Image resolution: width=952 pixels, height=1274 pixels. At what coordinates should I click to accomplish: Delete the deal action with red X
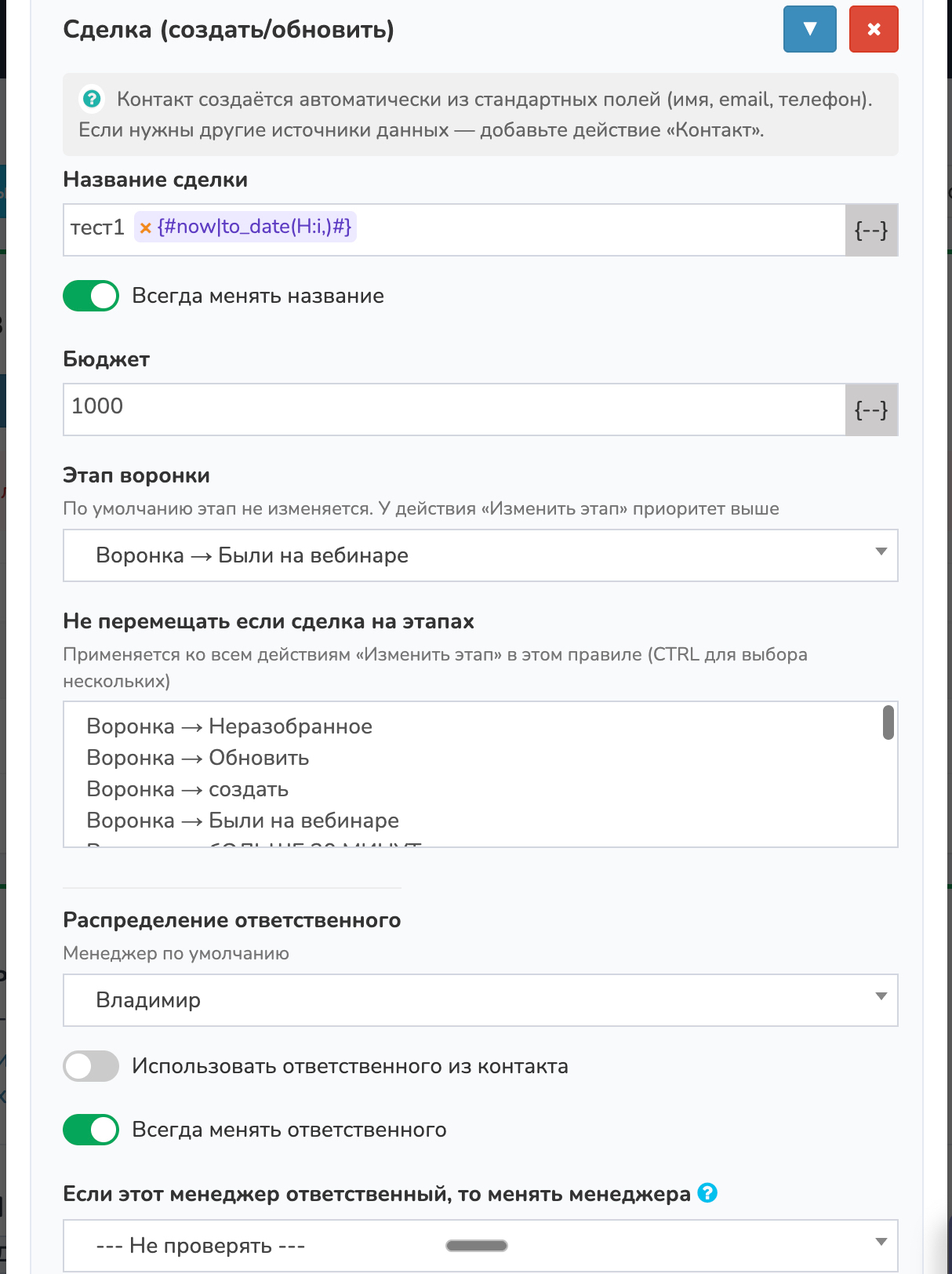point(873,30)
